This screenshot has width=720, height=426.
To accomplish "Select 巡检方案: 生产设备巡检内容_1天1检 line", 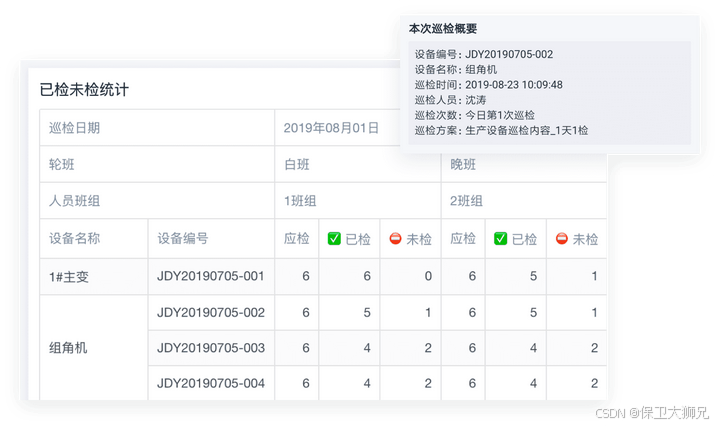I will (501, 130).
